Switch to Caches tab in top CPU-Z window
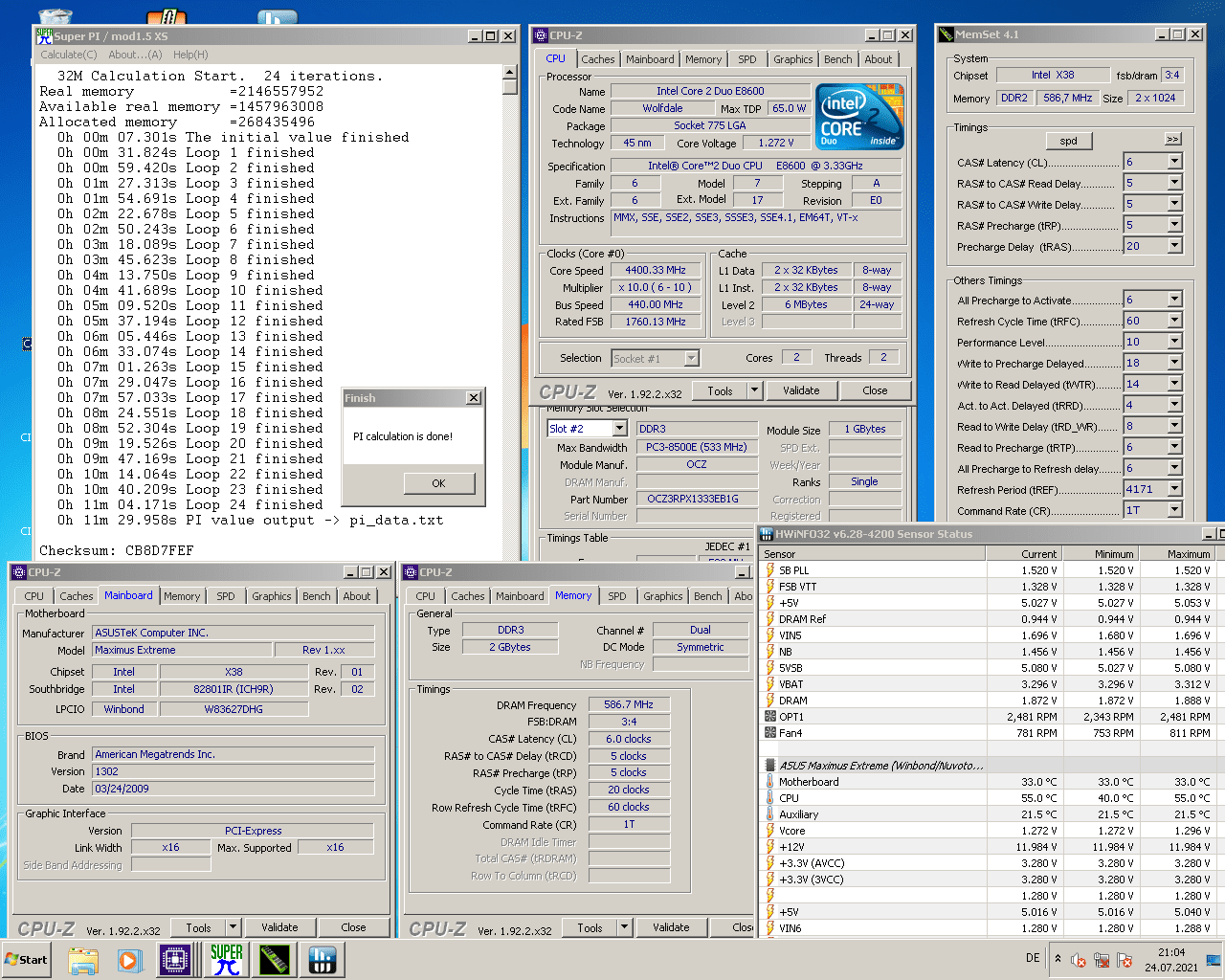 (598, 59)
